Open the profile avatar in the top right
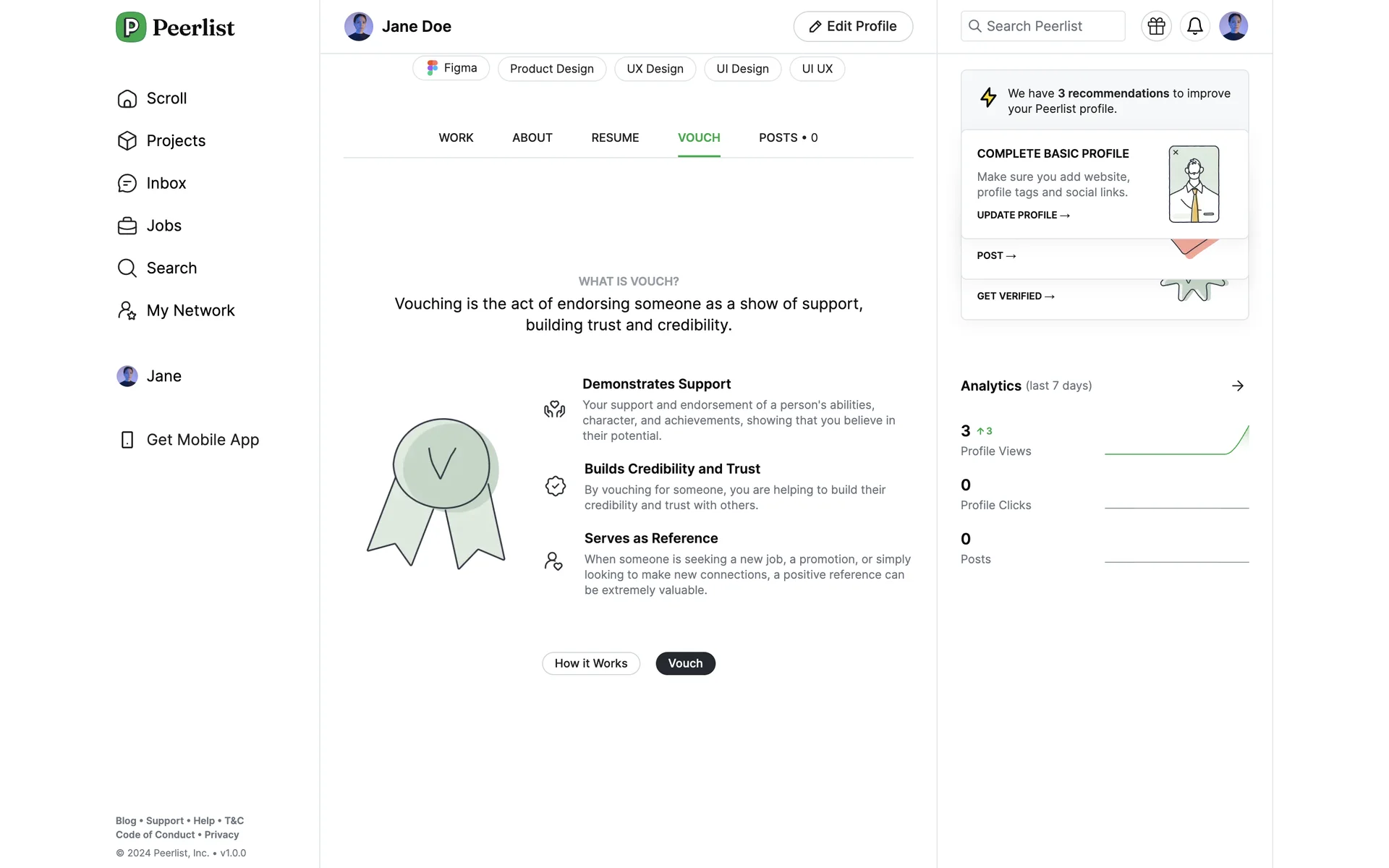This screenshot has height=868, width=1389. click(1233, 27)
